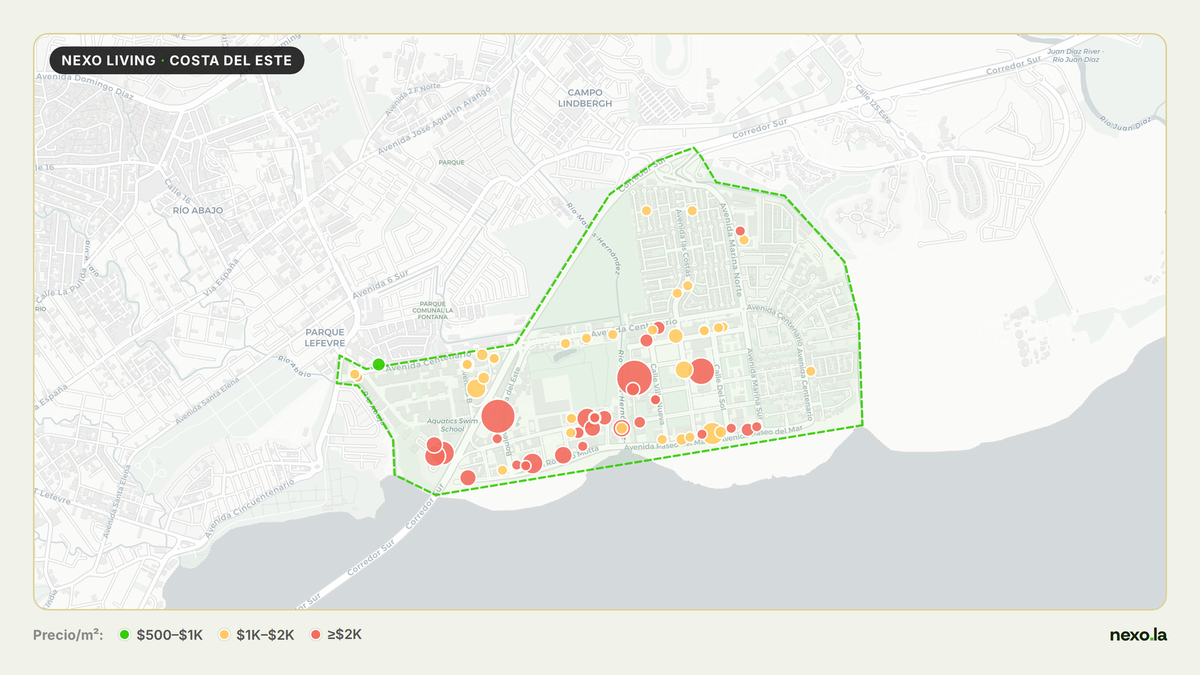Screen dimensions: 1200x675
Task: Click the Avenida Cincuentenario street label
Action: (x=249, y=510)
